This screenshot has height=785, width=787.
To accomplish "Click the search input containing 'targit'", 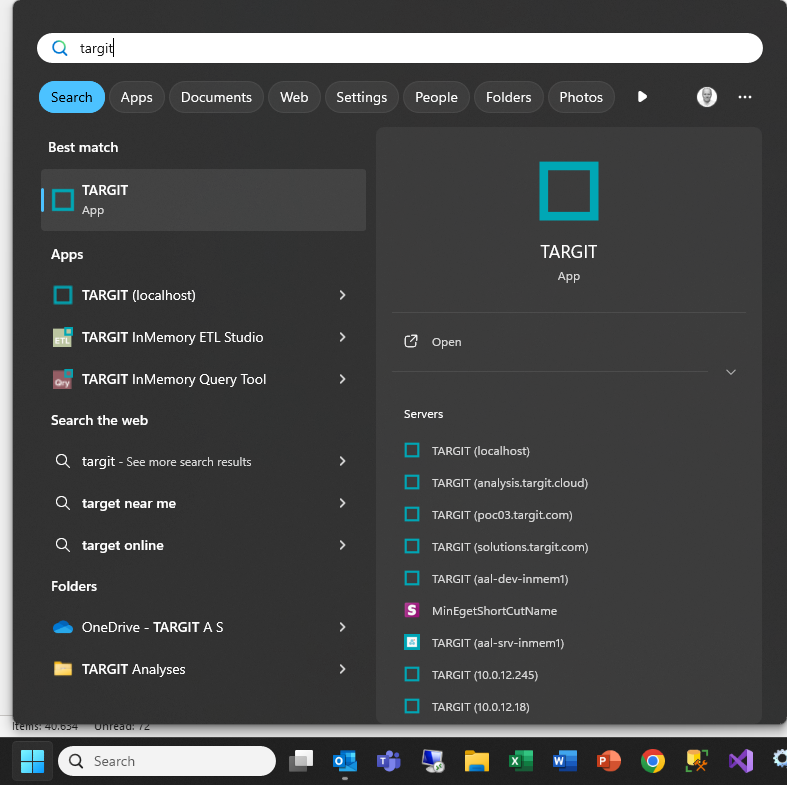I will point(400,48).
